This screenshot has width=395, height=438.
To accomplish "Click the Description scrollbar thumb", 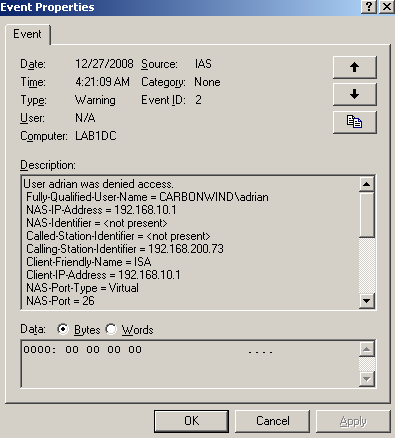I will coord(367,214).
